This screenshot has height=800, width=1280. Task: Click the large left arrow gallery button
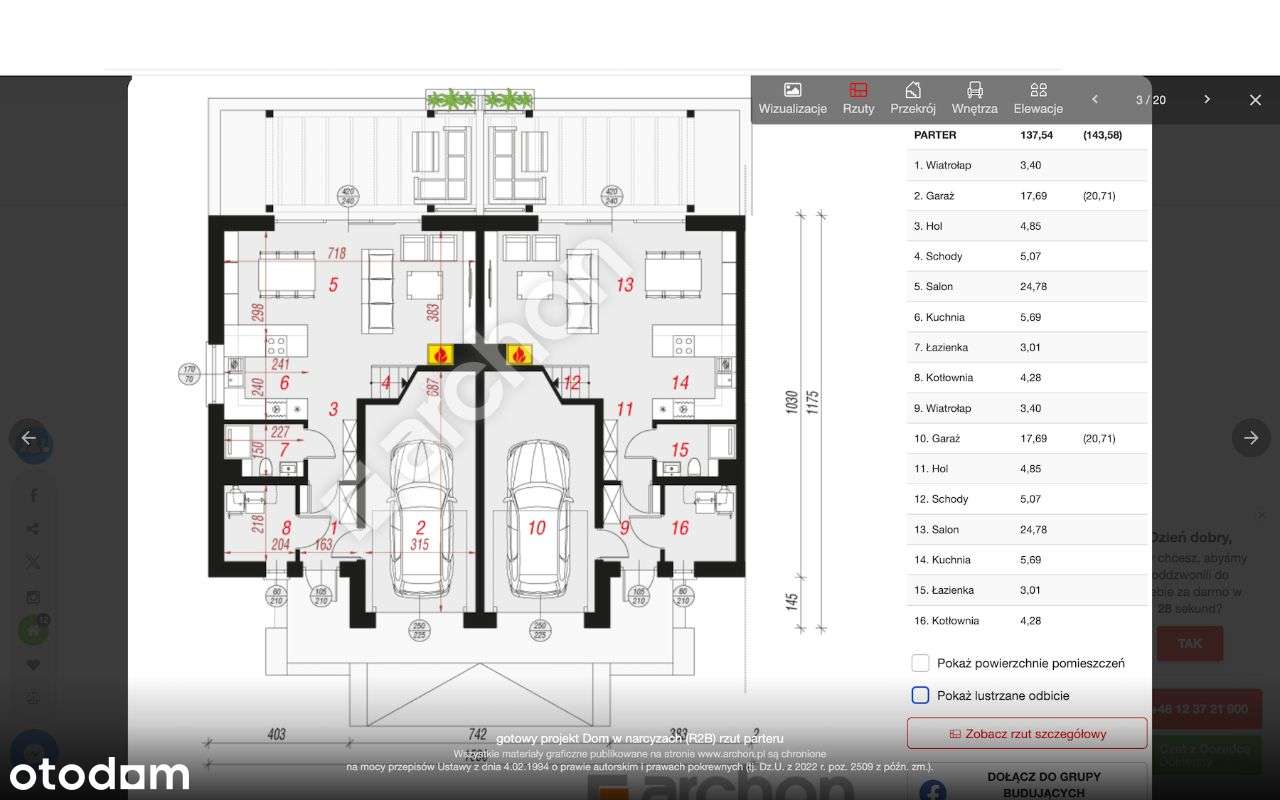pyautogui.click(x=29, y=438)
